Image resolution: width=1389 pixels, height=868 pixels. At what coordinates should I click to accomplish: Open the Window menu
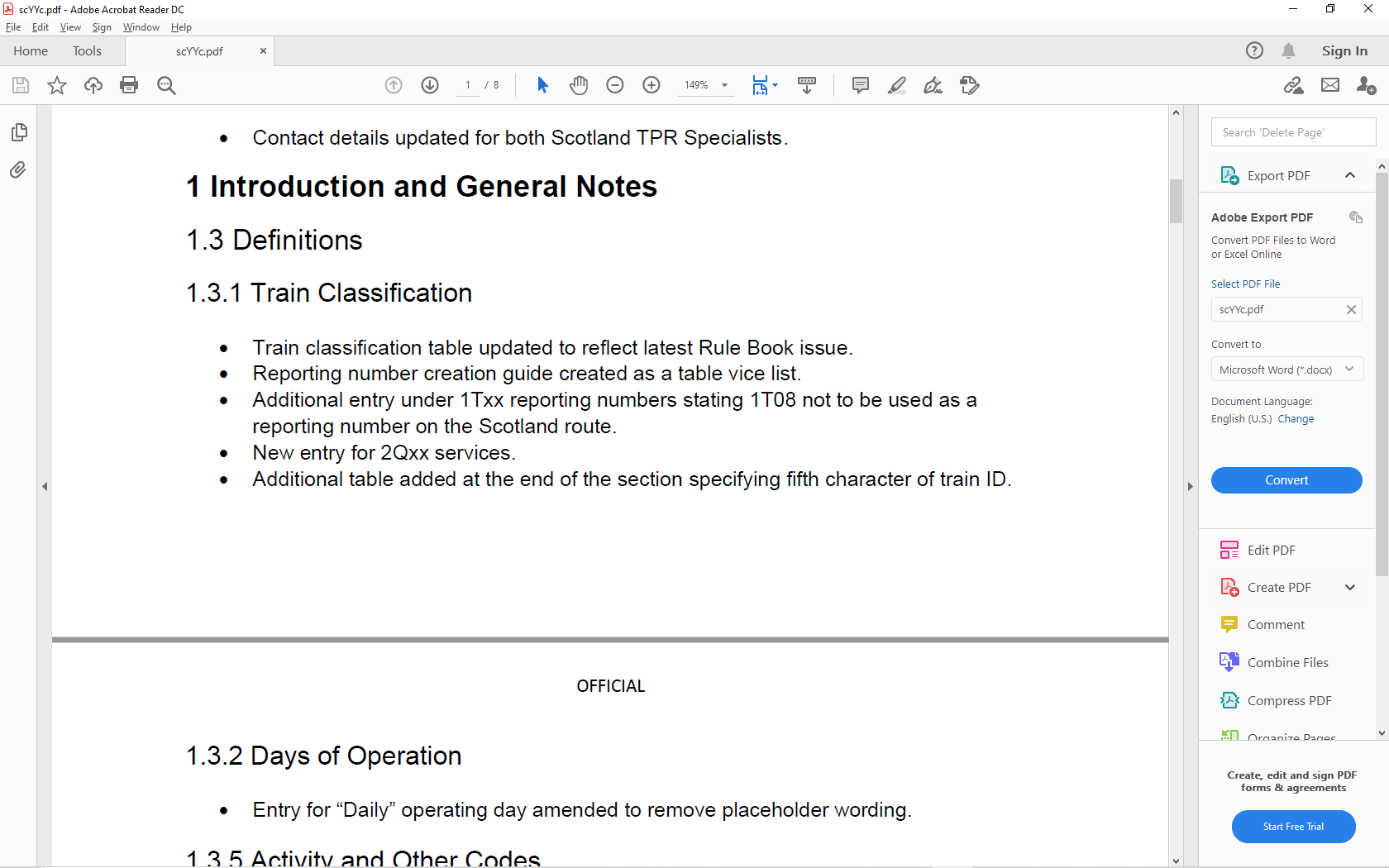click(141, 27)
